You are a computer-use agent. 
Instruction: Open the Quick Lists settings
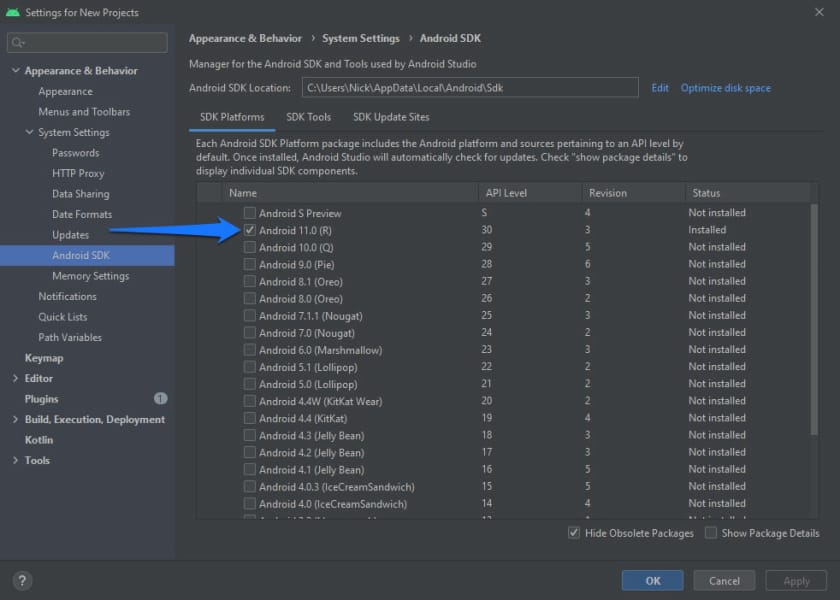pyautogui.click(x=63, y=317)
